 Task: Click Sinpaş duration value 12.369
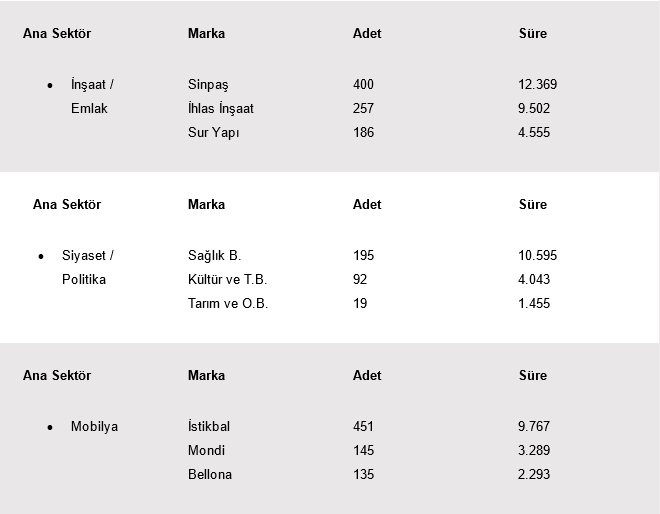coord(537,85)
